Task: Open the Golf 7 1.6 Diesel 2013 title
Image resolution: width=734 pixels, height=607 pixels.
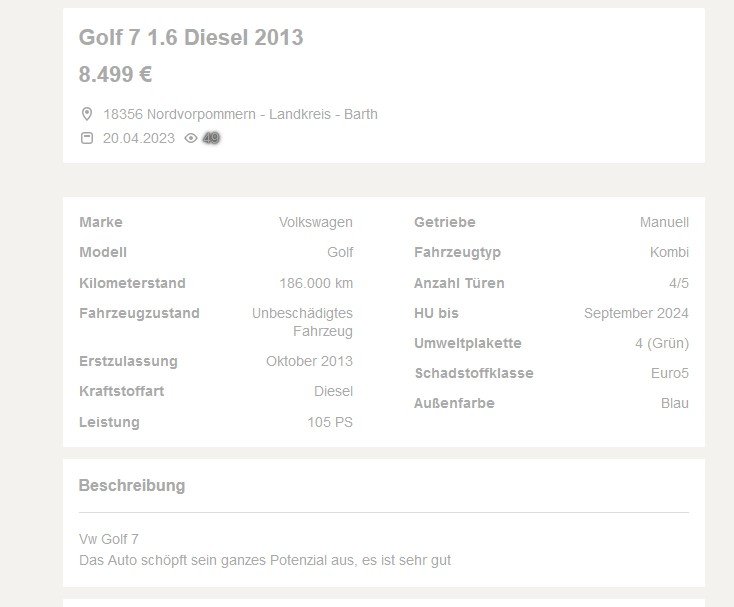Action: [191, 38]
